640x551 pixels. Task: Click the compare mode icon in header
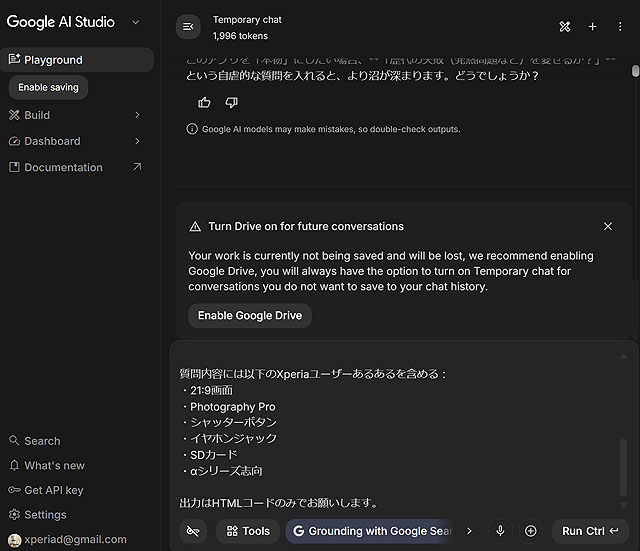click(x=564, y=27)
